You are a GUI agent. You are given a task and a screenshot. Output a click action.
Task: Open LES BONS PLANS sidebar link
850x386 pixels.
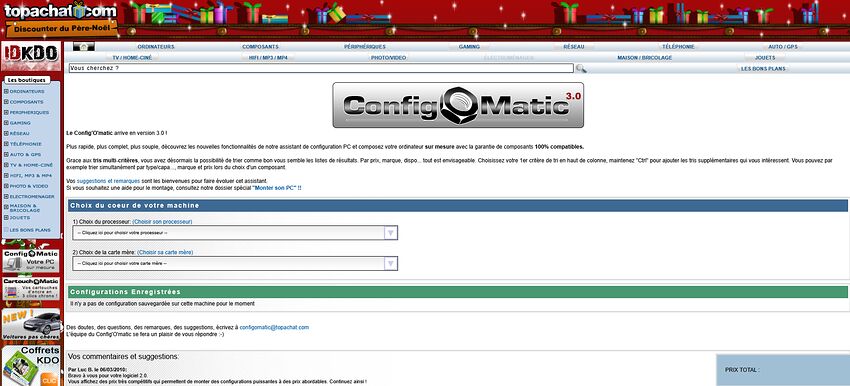pyautogui.click(x=30, y=230)
